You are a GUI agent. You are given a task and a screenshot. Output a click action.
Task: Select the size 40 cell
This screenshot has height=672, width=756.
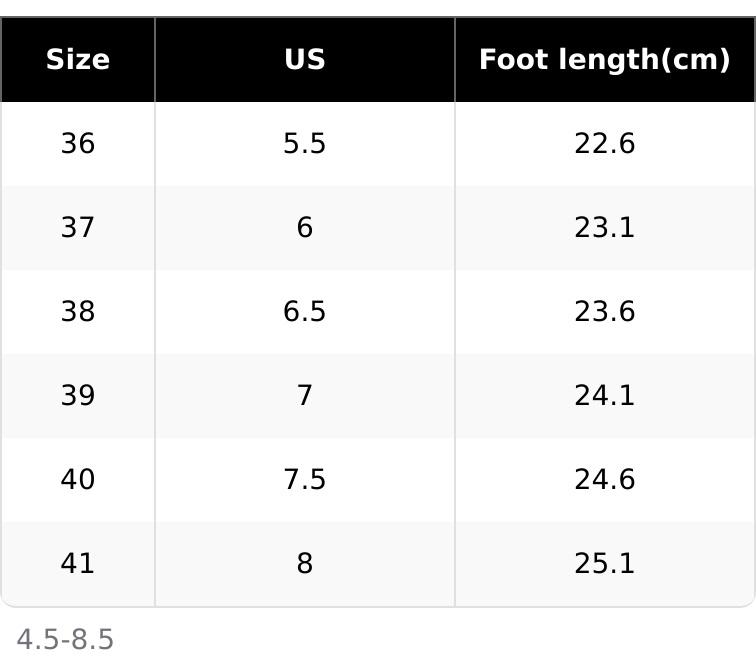point(78,480)
